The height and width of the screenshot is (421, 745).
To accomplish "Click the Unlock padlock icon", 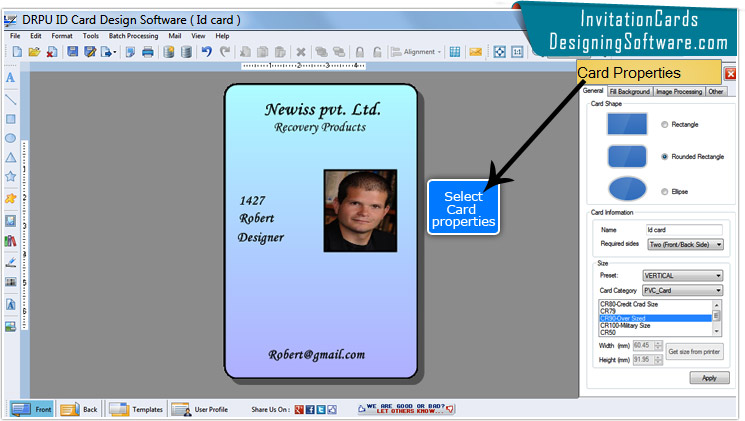I will (377, 52).
